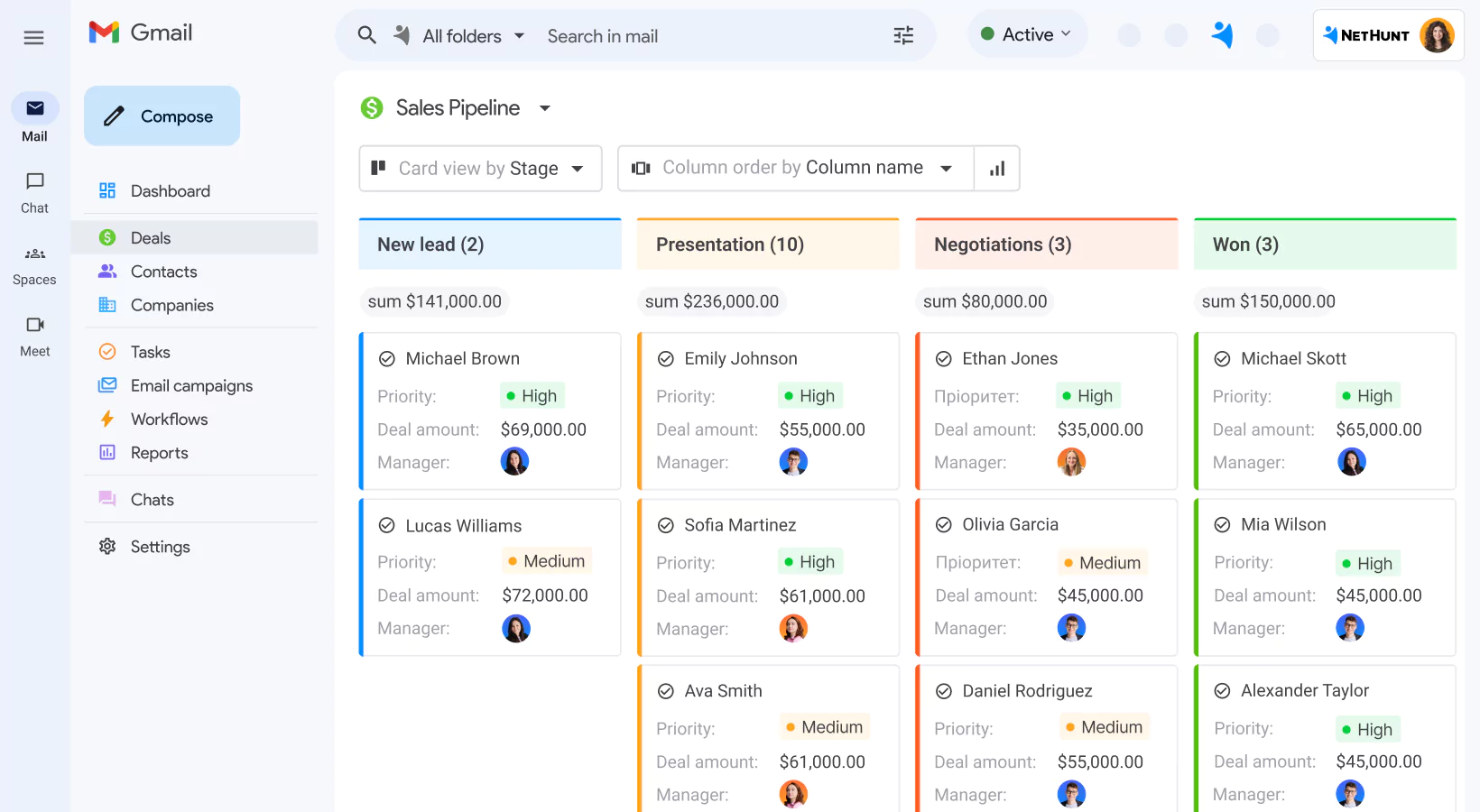The image size is (1480, 812).
Task: Open the Dashboard panel
Action: point(171,190)
